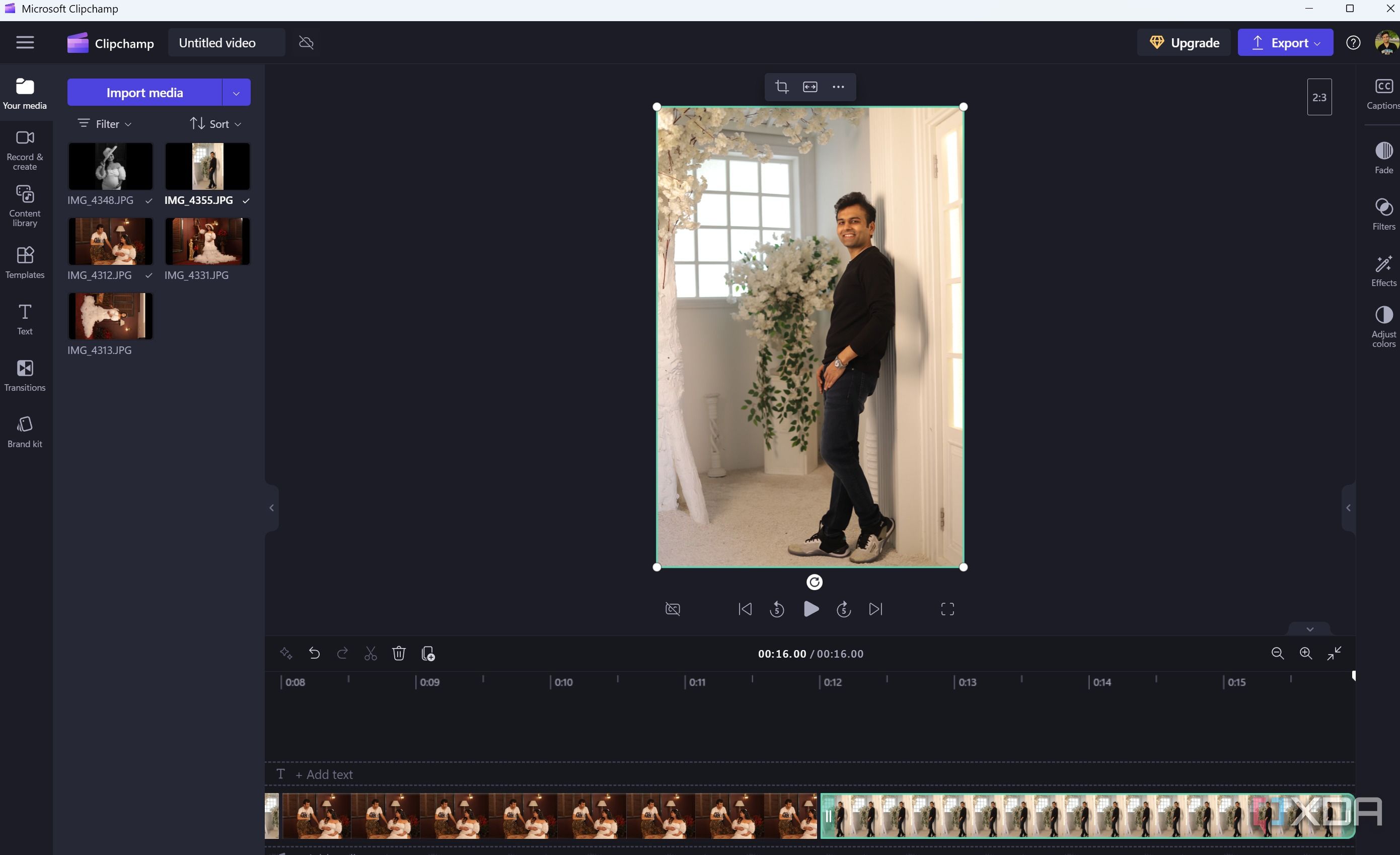Open the Sort options dropdown
Screen dimensions: 1400x855
[x=215, y=123]
